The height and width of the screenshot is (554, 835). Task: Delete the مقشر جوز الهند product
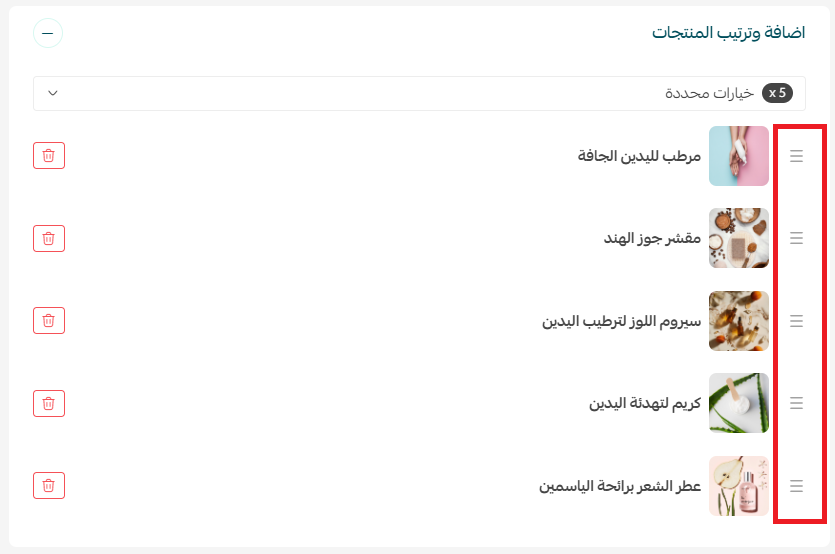49,238
